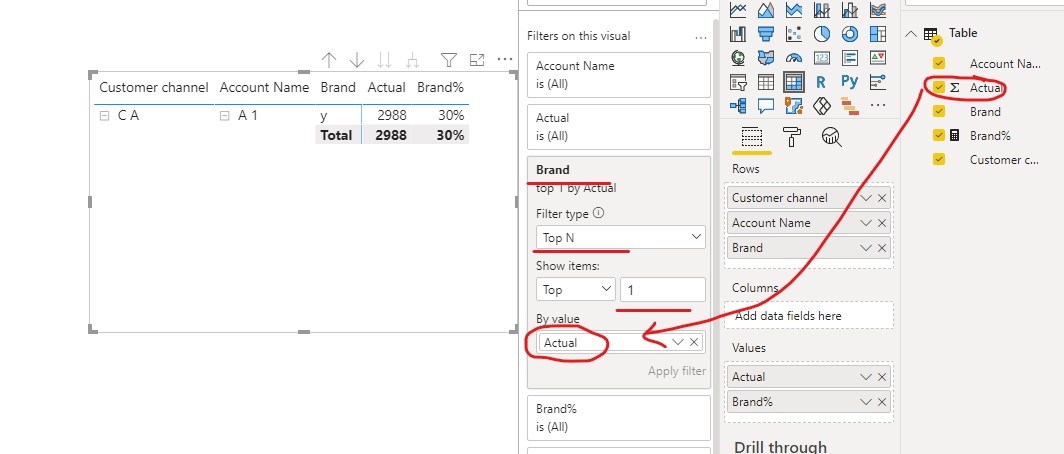Select the Q&A speech bubble visualization
The image size is (1064, 454).
point(766,106)
